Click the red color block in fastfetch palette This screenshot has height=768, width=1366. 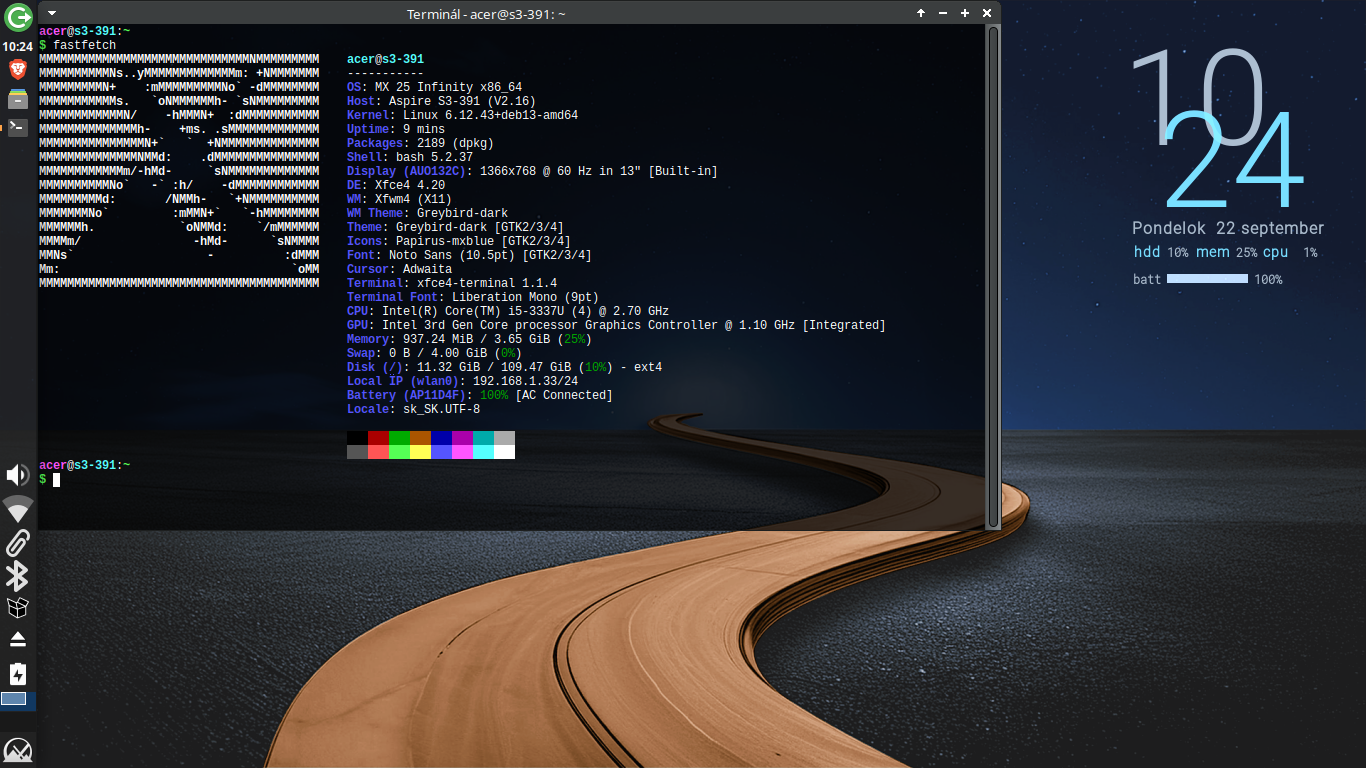pos(378,438)
